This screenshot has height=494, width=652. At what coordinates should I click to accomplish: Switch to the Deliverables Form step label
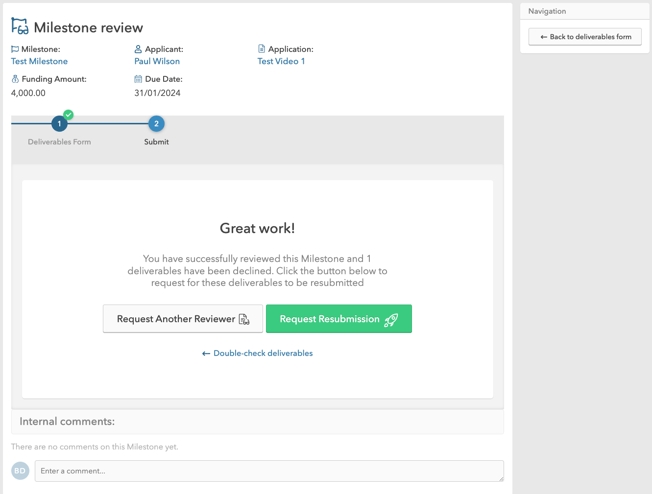[59, 142]
